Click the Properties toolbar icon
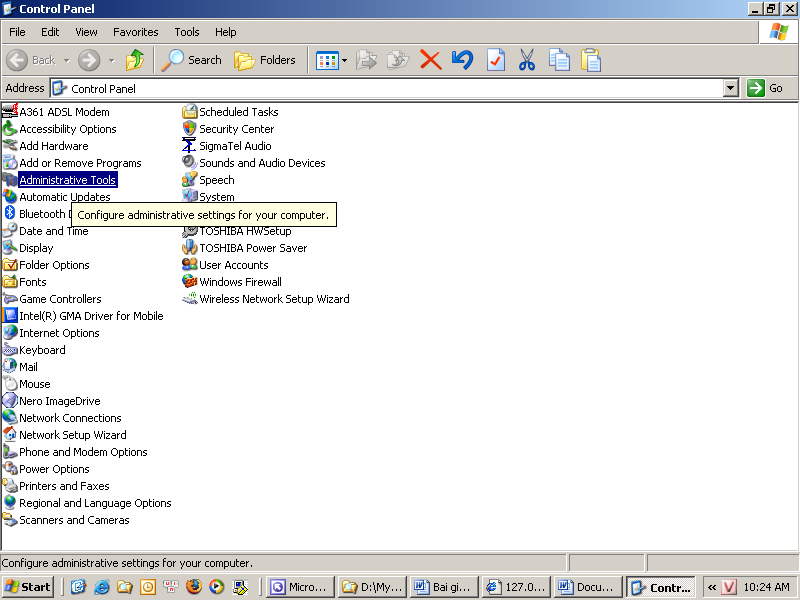The width and height of the screenshot is (800, 600). coord(495,60)
